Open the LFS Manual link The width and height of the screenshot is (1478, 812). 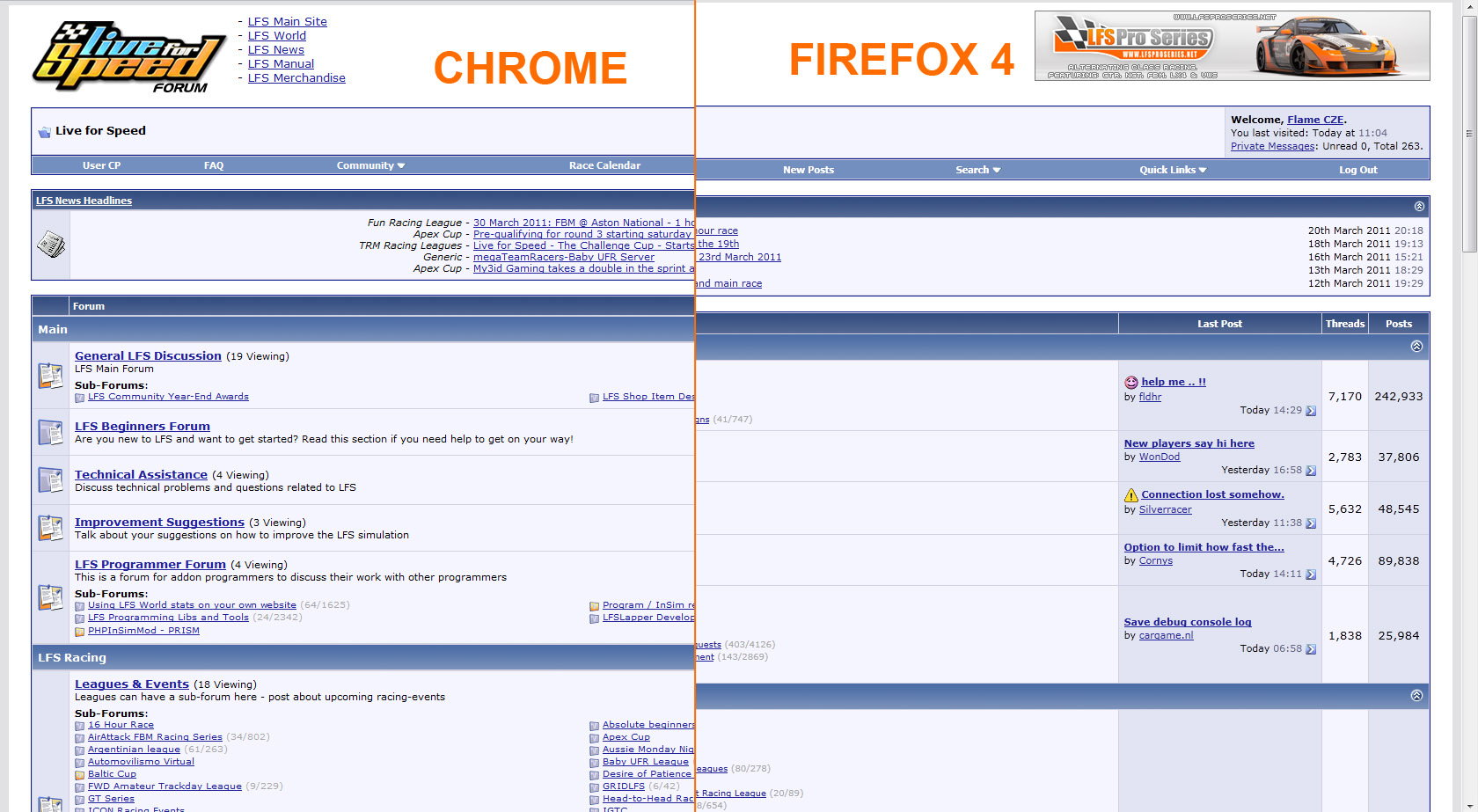[x=281, y=64]
